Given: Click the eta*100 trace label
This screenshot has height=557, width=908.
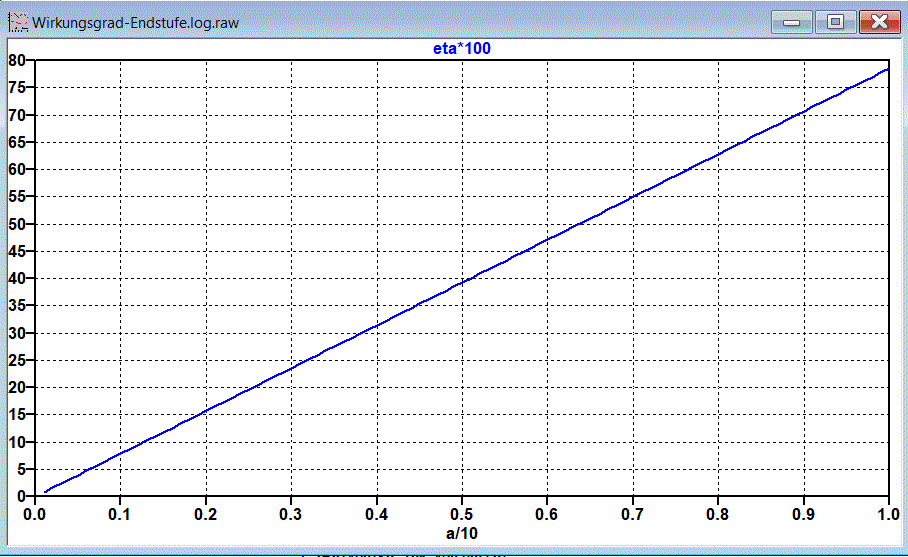Looking at the screenshot, I should point(462,48).
